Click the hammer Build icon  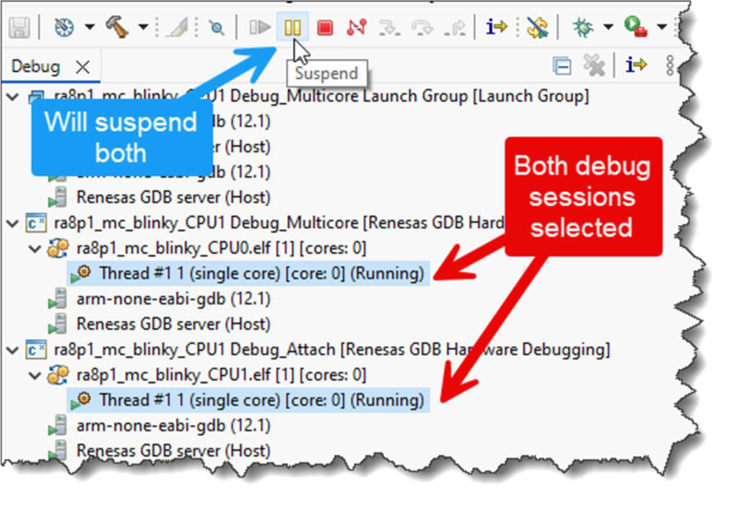click(x=117, y=27)
